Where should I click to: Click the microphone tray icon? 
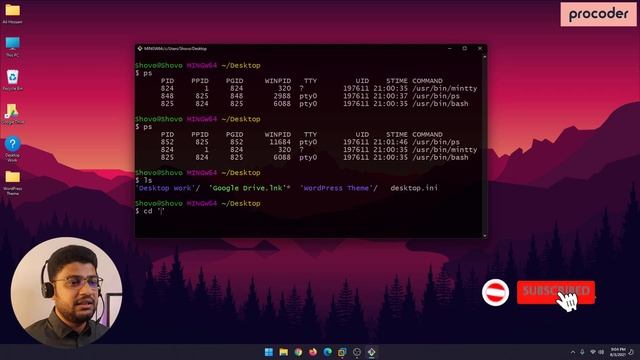point(582,352)
